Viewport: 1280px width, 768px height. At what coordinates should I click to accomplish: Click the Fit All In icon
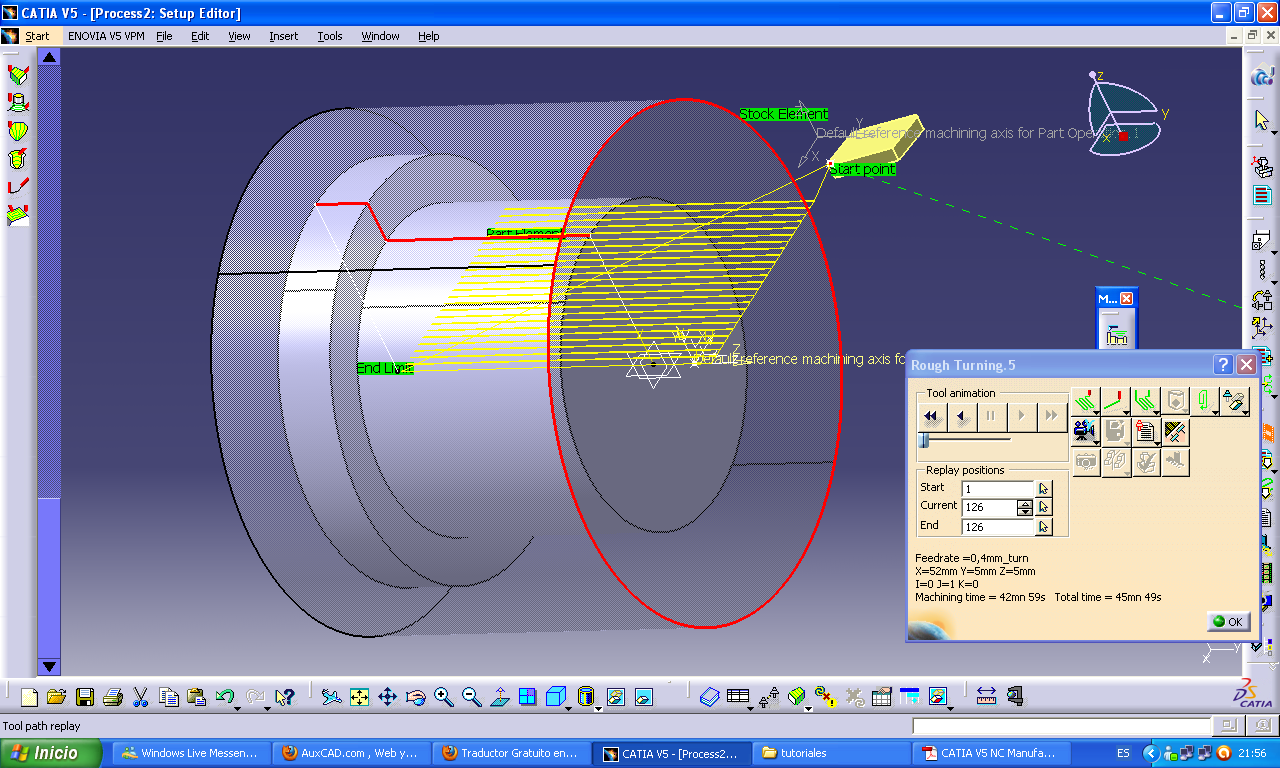[x=360, y=697]
